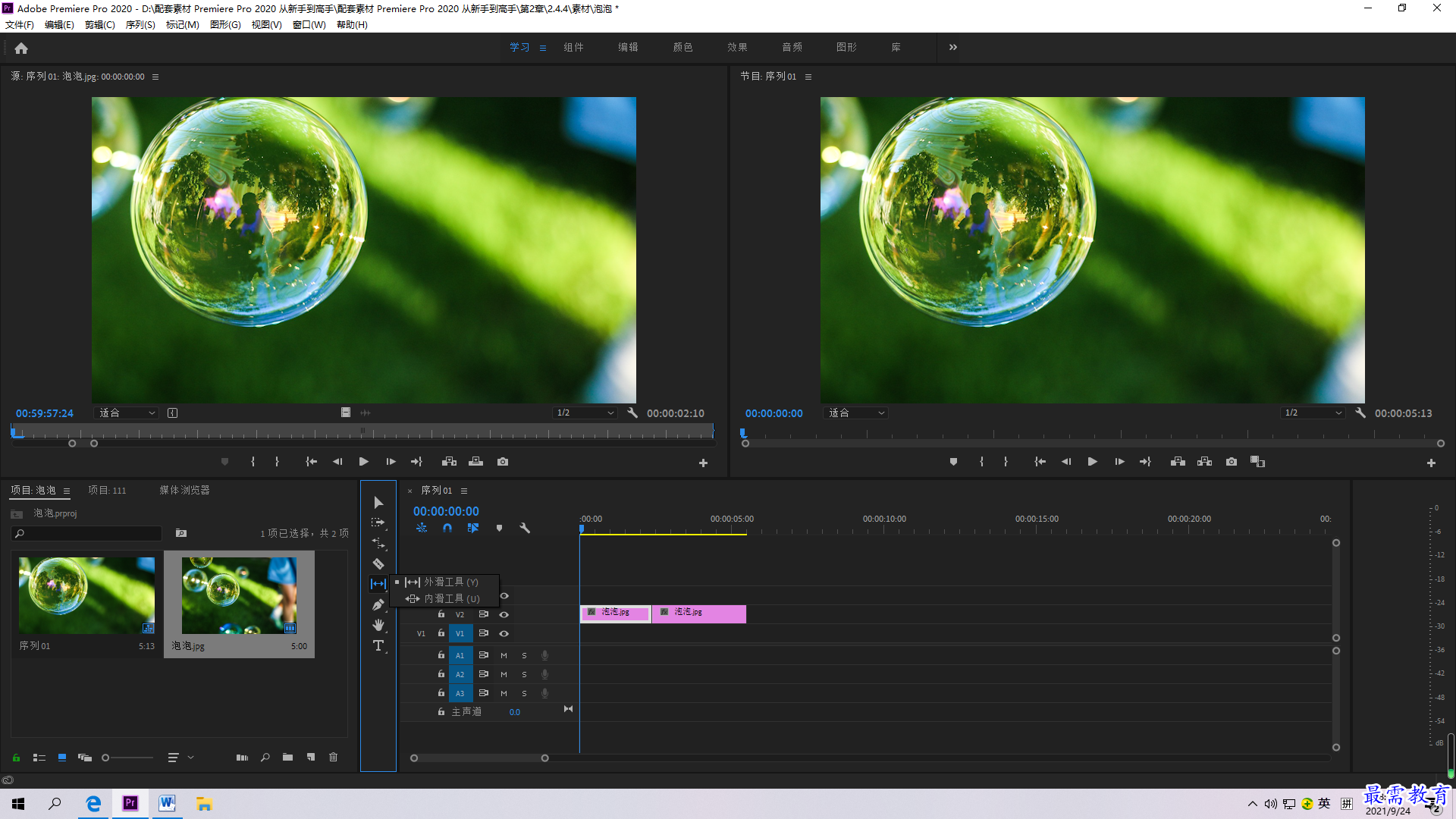Select 序列 01 thumbnail in project panel

86,596
